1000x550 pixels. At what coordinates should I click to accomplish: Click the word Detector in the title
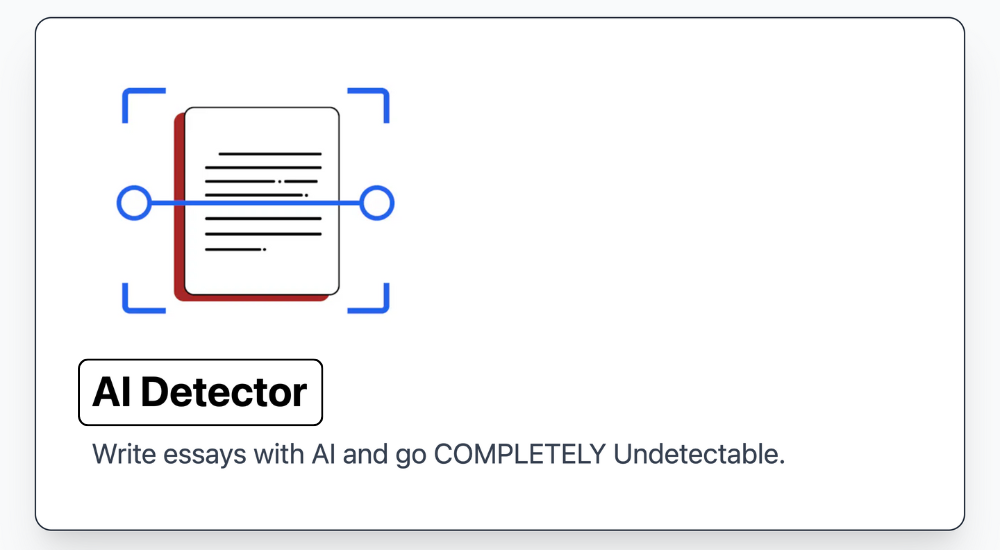point(224,392)
